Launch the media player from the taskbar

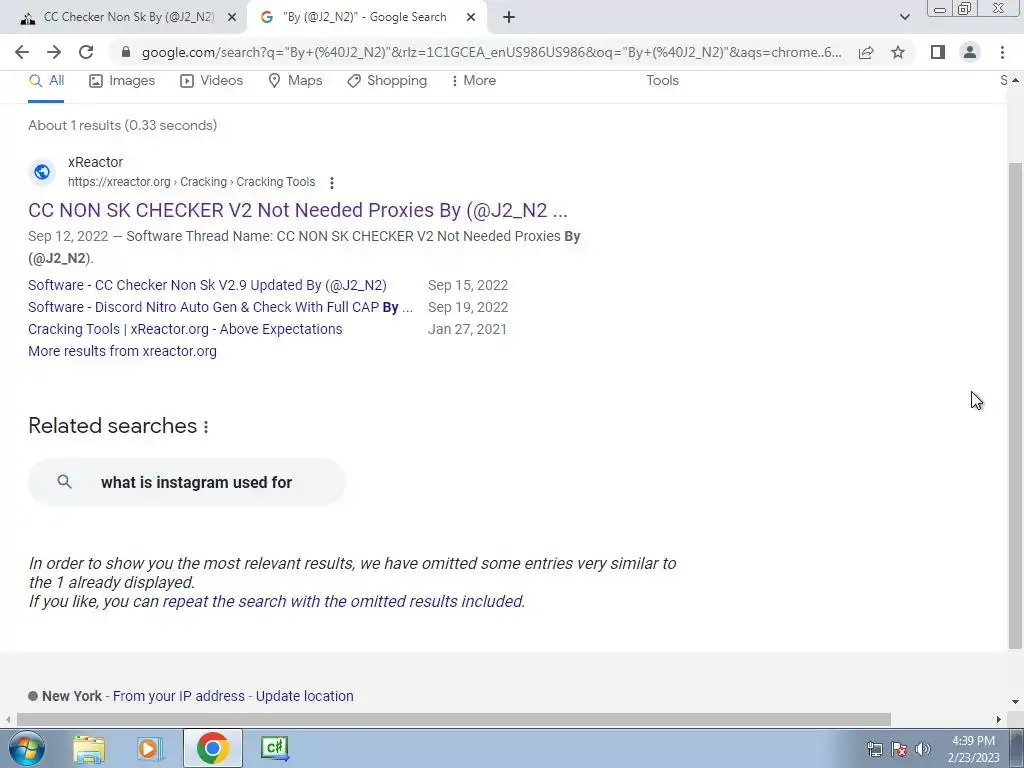click(150, 749)
